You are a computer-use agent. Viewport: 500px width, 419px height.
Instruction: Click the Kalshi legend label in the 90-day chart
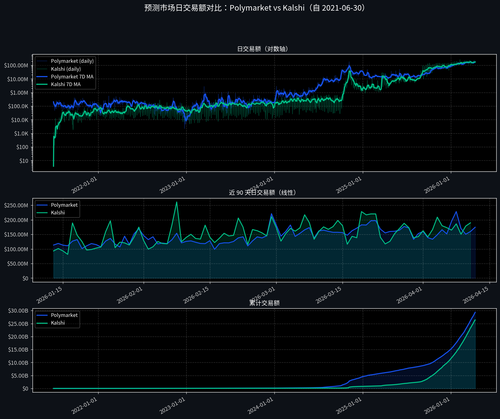point(58,213)
